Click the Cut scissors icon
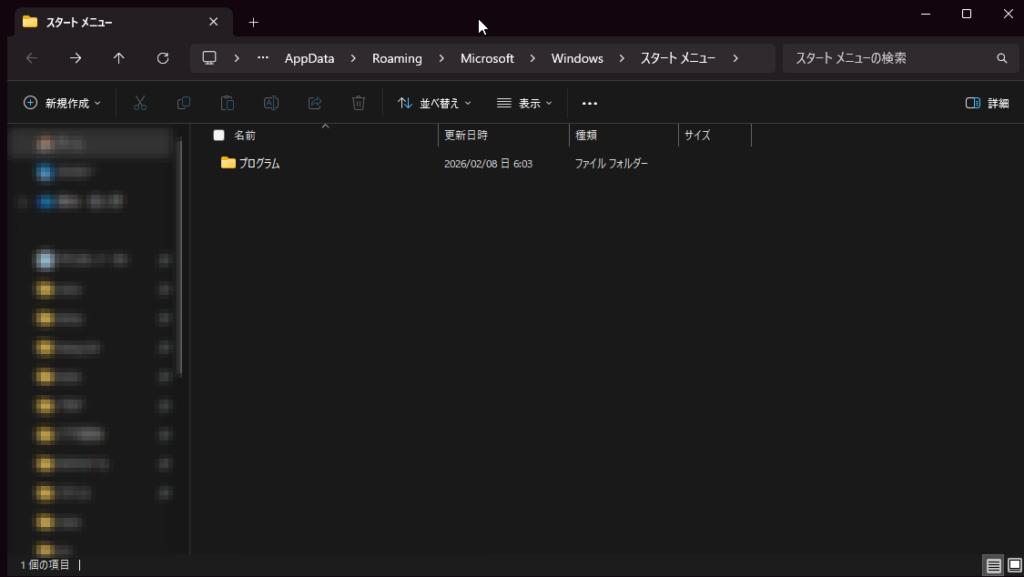 140,103
